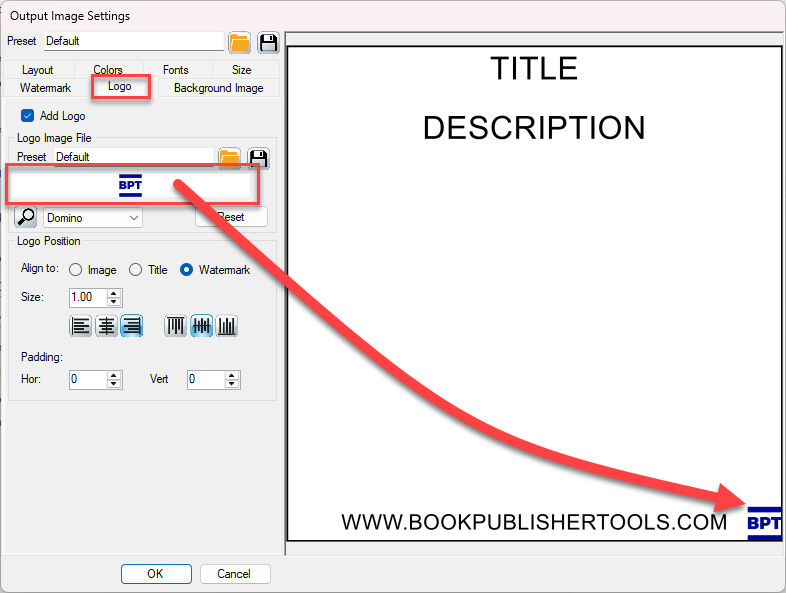
Task: Click the Cancel button
Action: [x=234, y=573]
